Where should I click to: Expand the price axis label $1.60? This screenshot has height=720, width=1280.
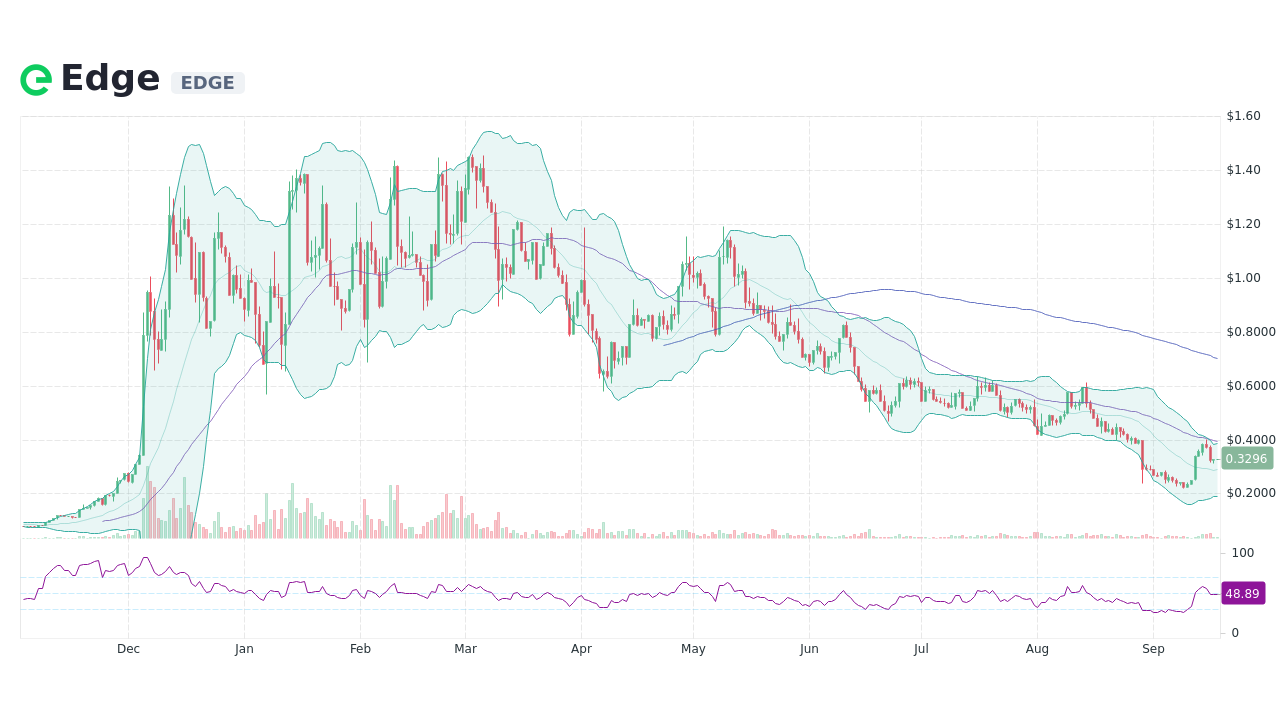pos(1243,115)
